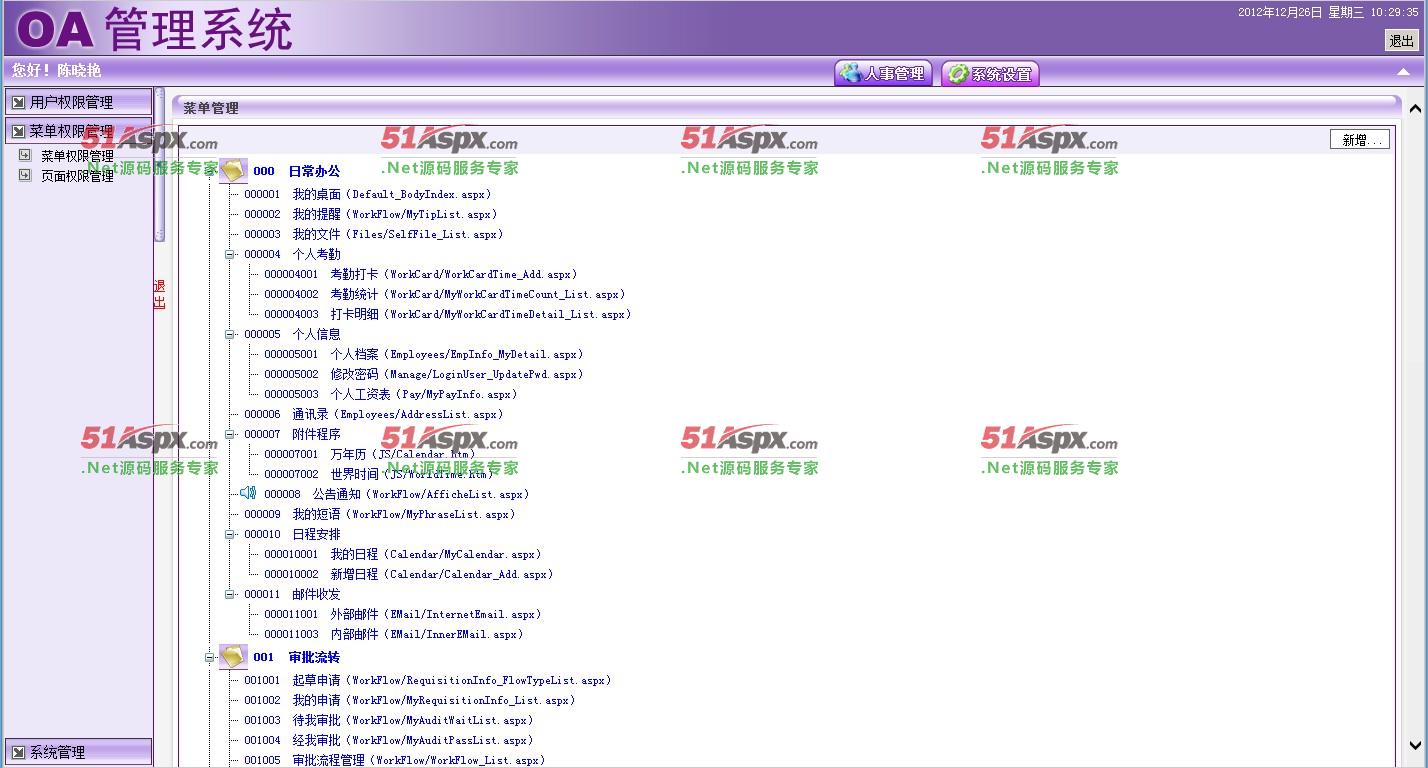Click the 系统管理 panel icon

coord(18,752)
